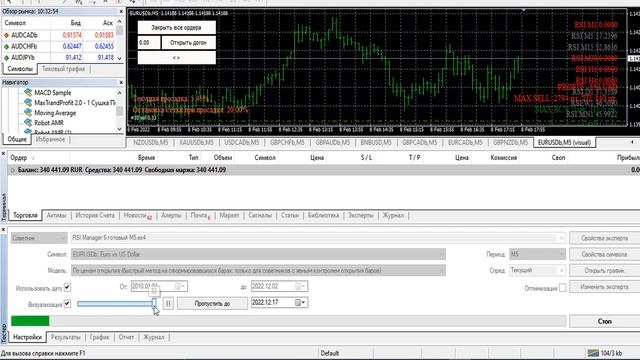Click the Открыть график button
This screenshot has height=360, width=640.
click(604, 270)
